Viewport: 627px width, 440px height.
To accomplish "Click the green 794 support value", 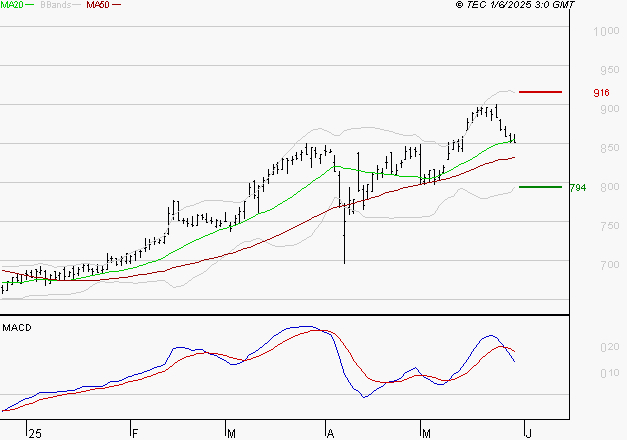I will coord(578,188).
